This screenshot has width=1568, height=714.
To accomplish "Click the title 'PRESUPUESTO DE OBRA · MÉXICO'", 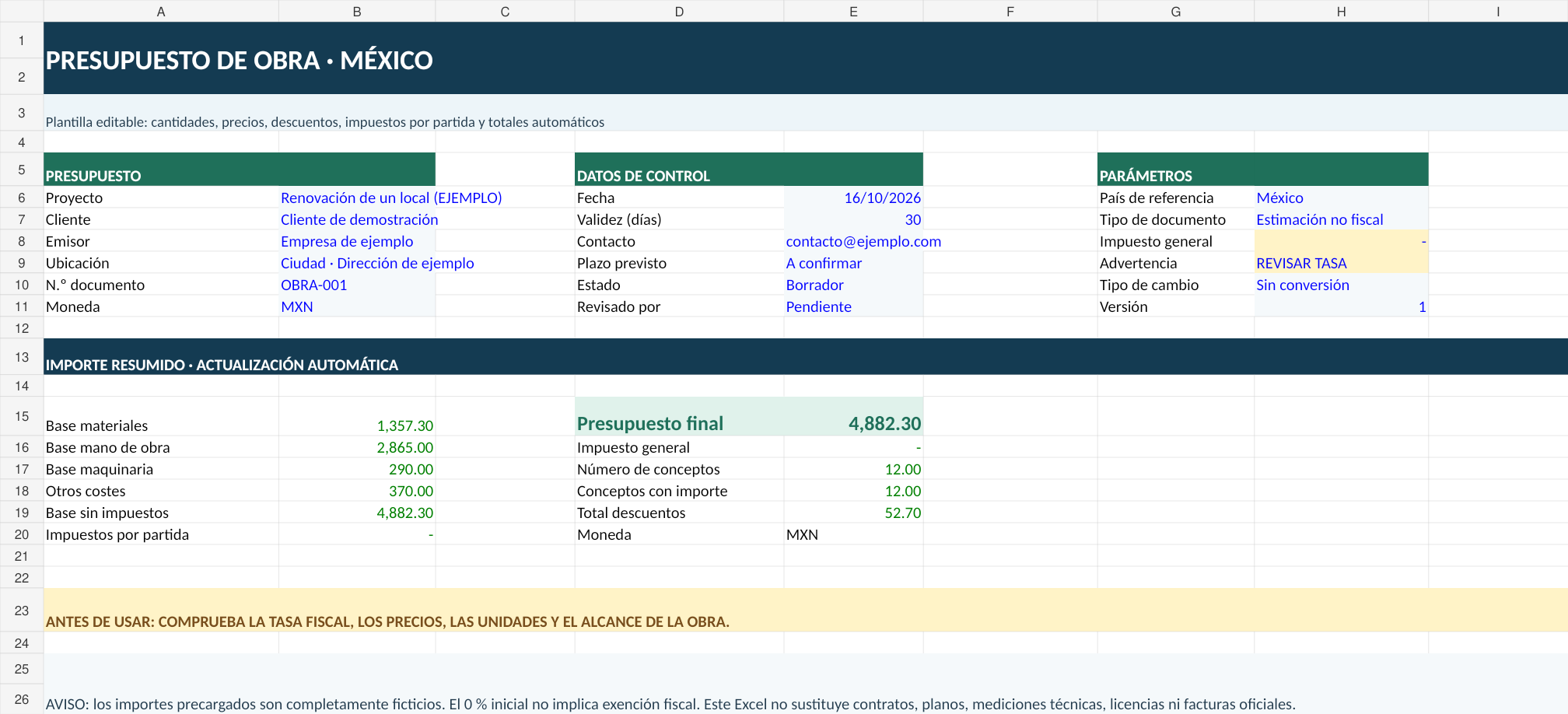I will click(240, 61).
